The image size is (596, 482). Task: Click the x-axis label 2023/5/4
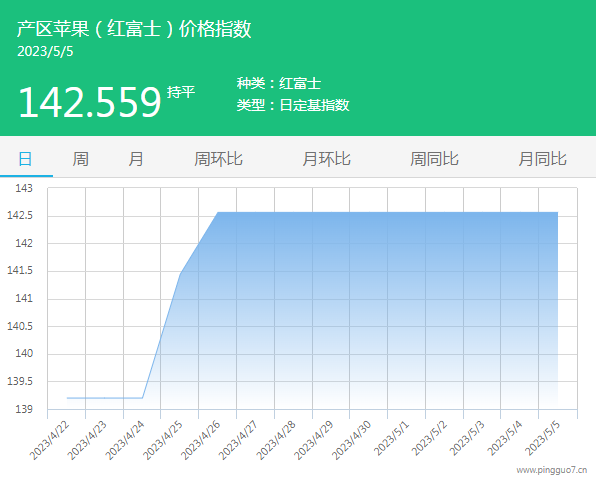coord(505,438)
